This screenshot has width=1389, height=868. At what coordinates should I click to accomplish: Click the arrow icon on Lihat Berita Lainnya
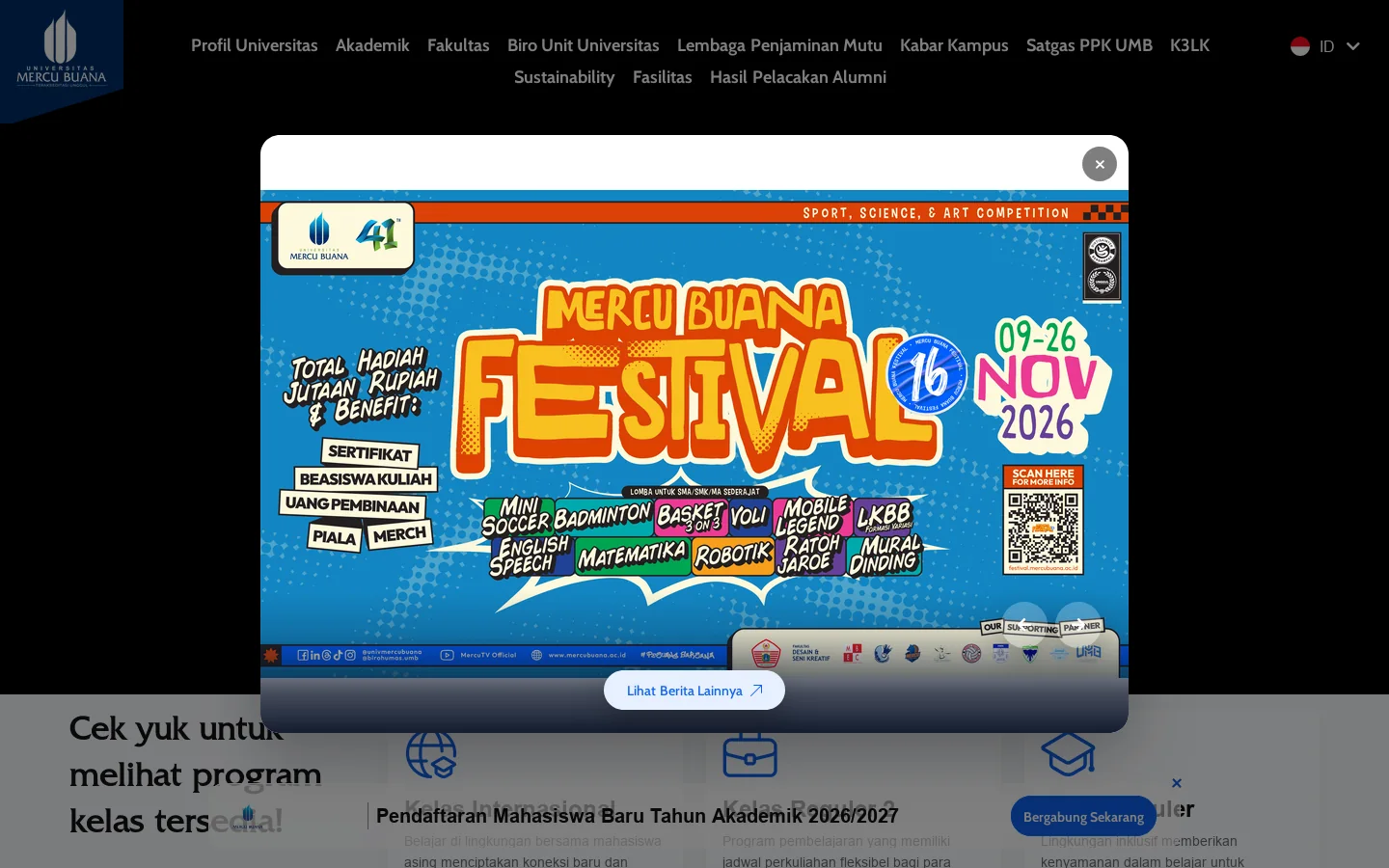click(x=757, y=691)
